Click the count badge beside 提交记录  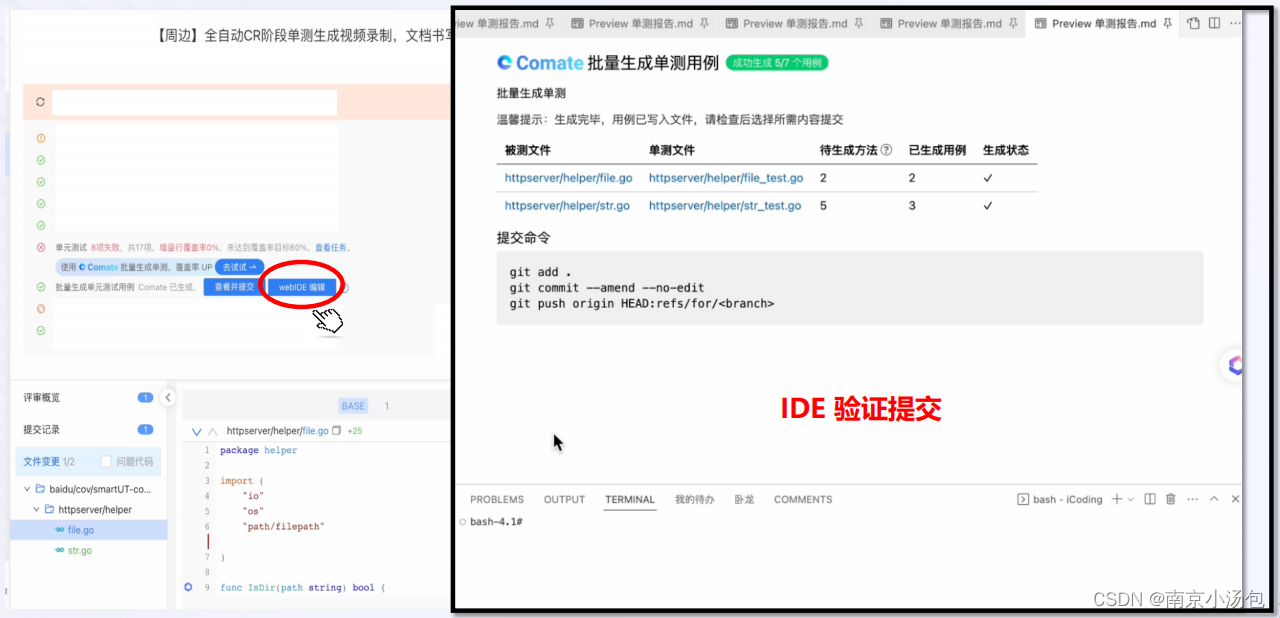point(145,429)
